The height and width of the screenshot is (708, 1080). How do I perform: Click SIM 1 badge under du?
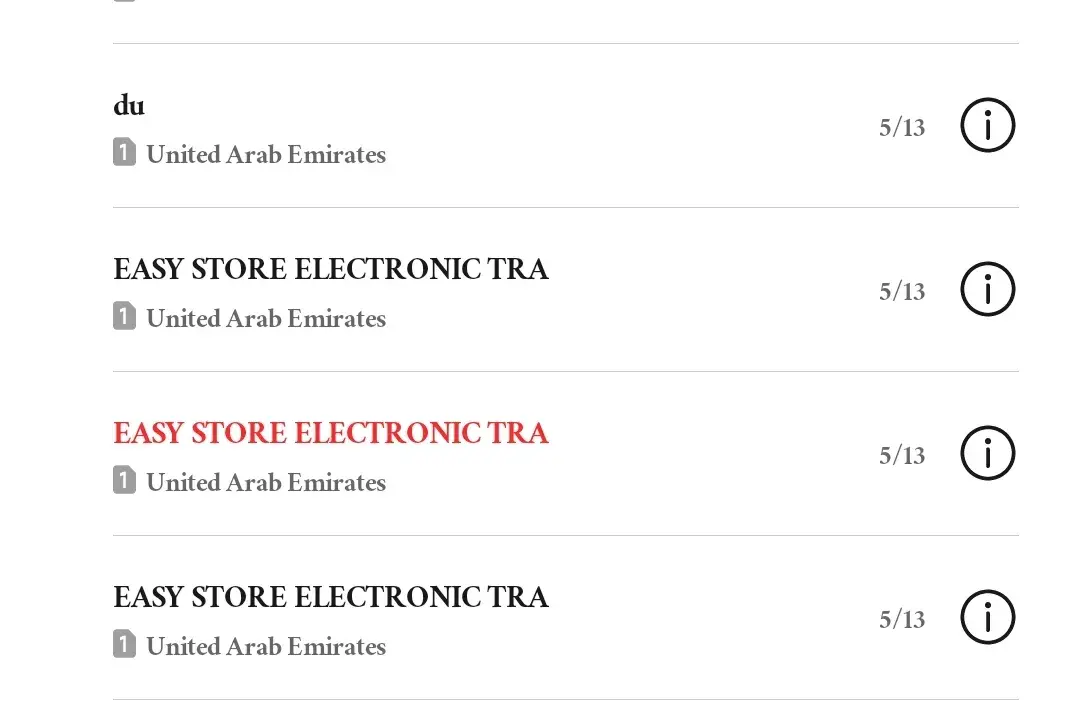click(124, 153)
